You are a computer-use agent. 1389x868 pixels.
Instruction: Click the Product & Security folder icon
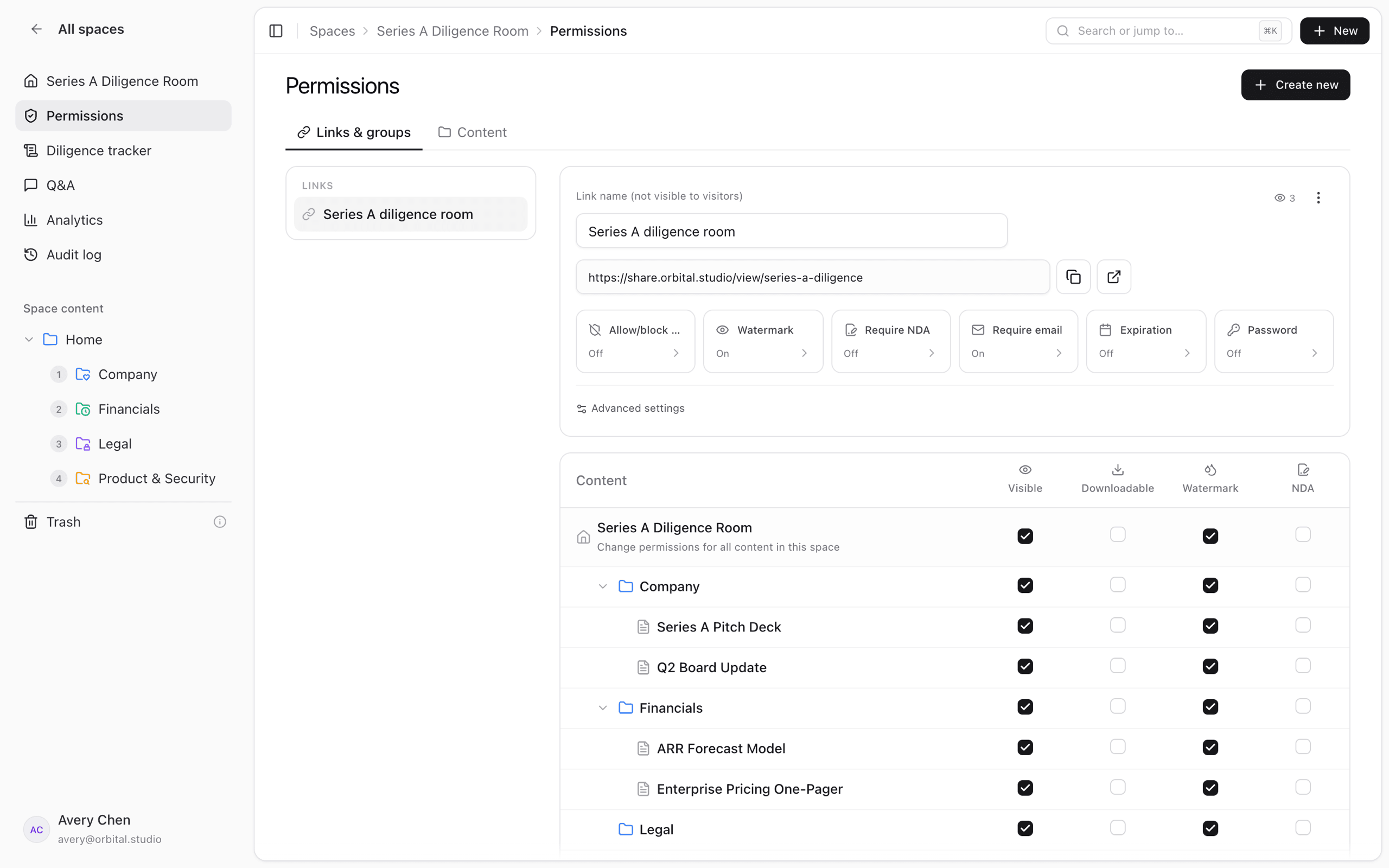(82, 479)
